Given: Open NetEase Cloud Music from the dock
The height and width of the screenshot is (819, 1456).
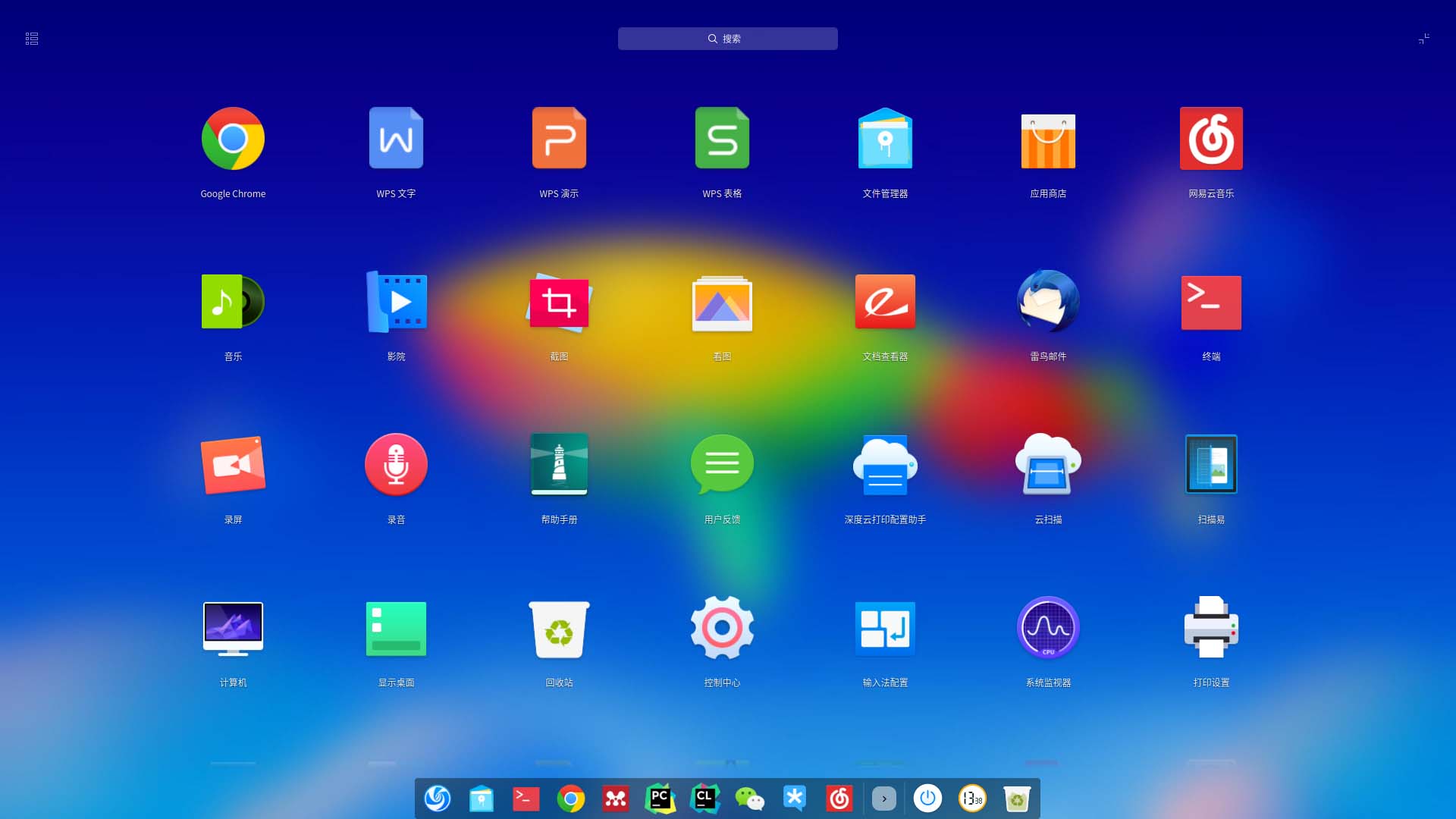Looking at the screenshot, I should tap(839, 799).
